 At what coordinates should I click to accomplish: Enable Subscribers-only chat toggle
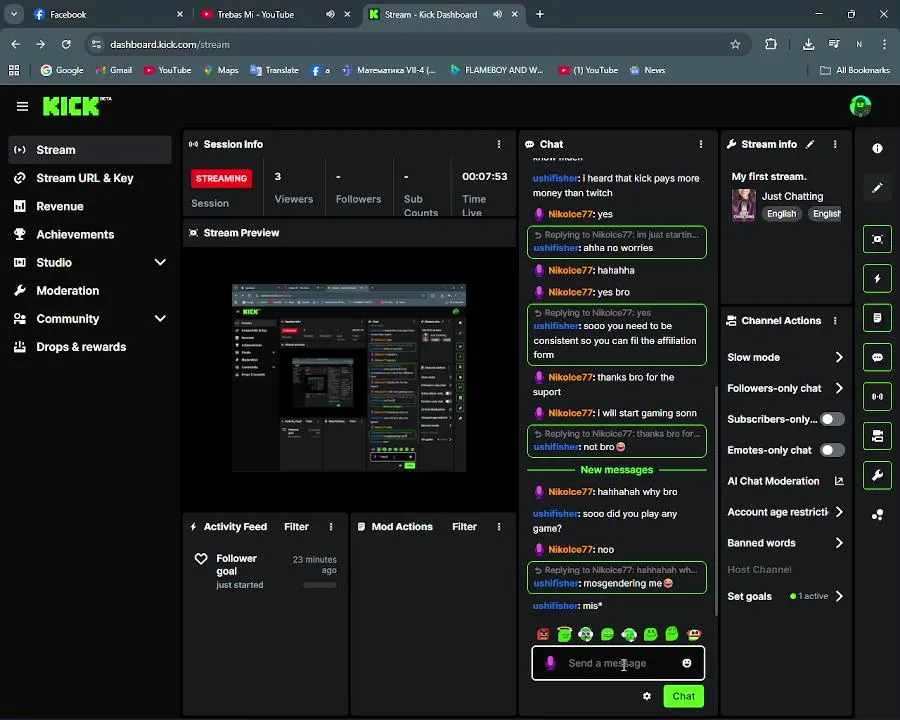click(832, 419)
